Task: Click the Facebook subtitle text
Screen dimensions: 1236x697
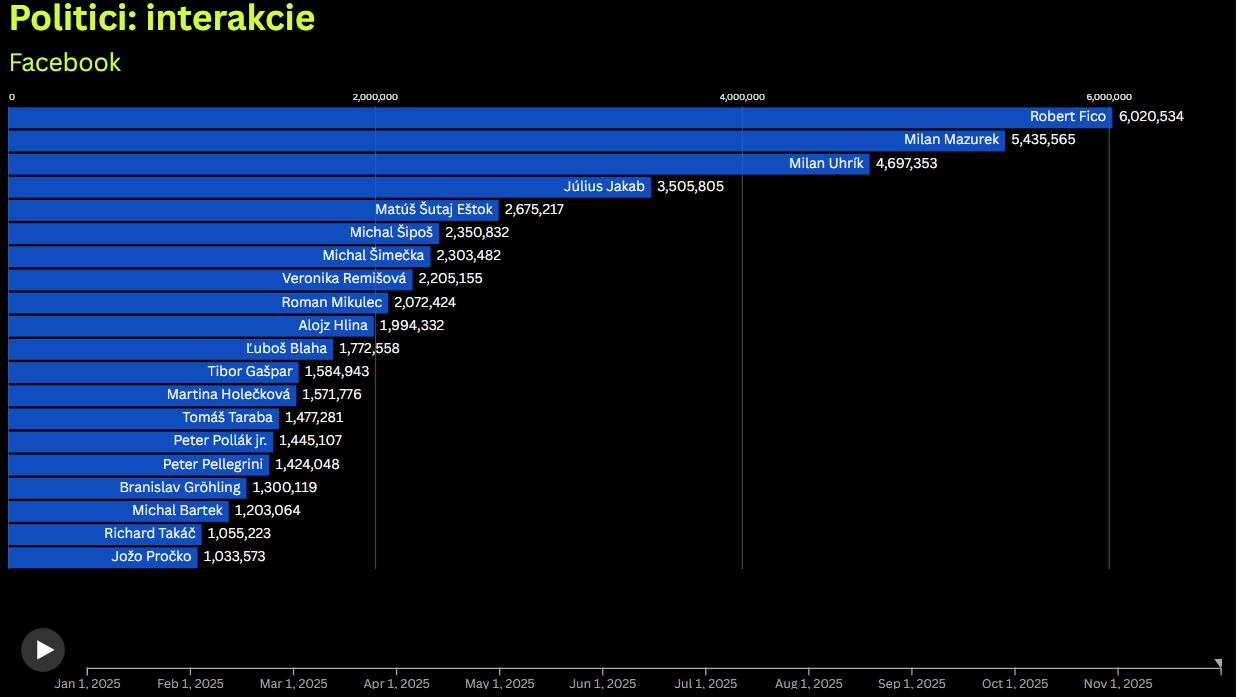Action: (65, 63)
